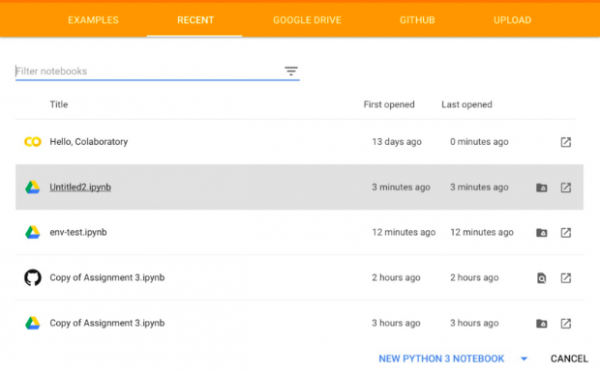Image resolution: width=600 pixels, height=373 pixels.
Task: Click Google Drive icon beside env-test.ipynb
Action: [33, 232]
